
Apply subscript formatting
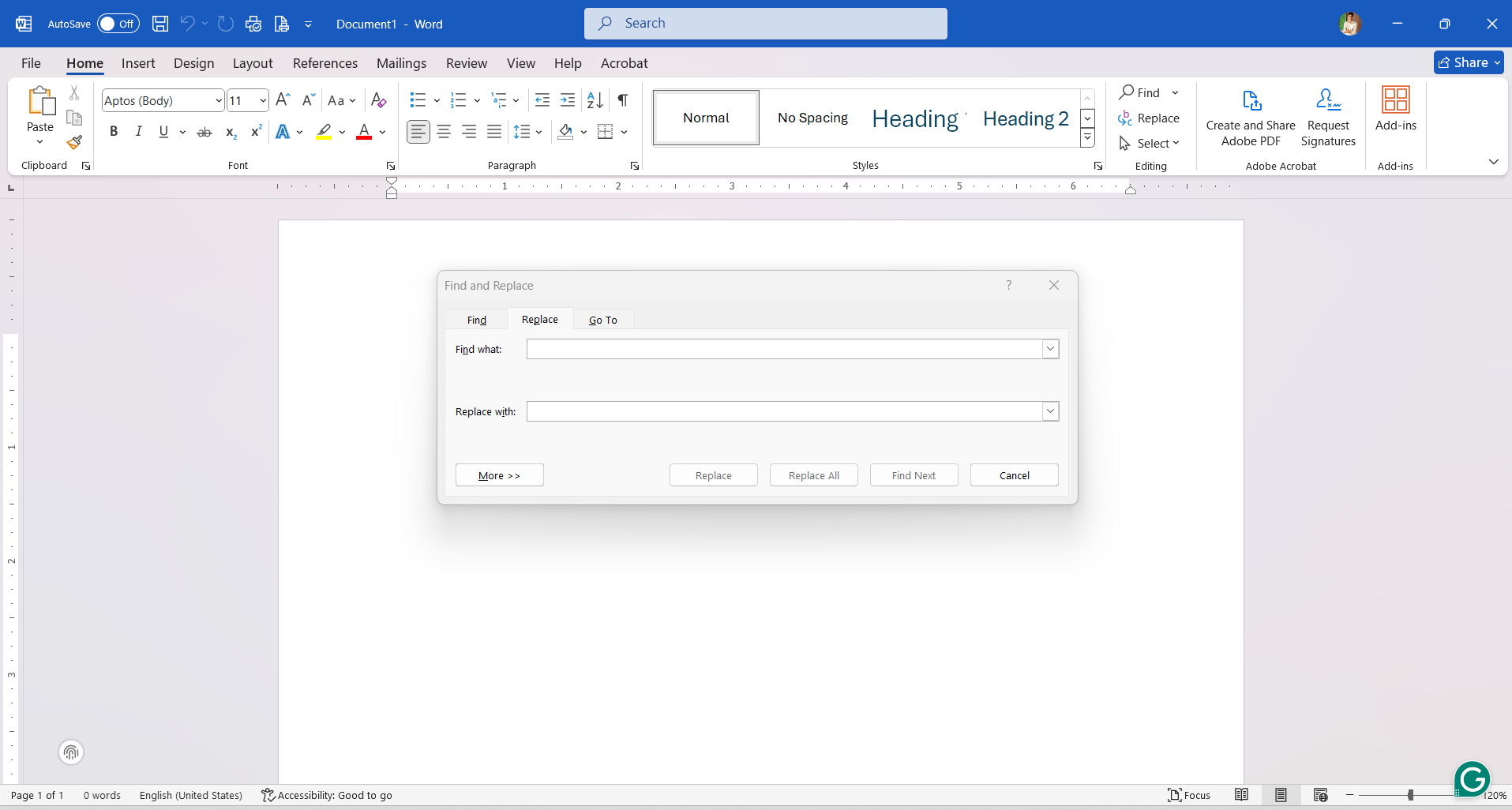[229, 132]
